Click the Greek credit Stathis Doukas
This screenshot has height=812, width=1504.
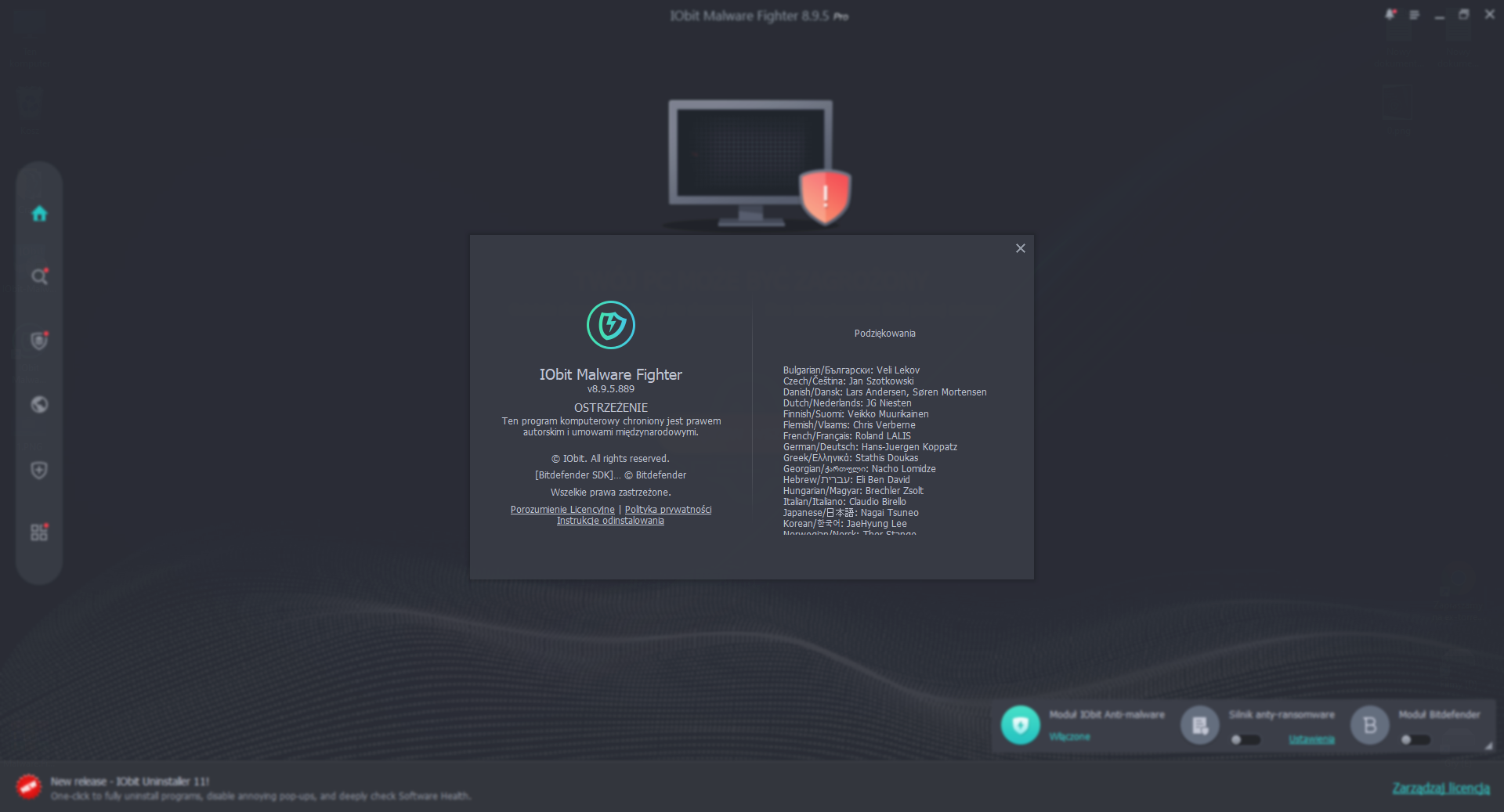point(851,458)
